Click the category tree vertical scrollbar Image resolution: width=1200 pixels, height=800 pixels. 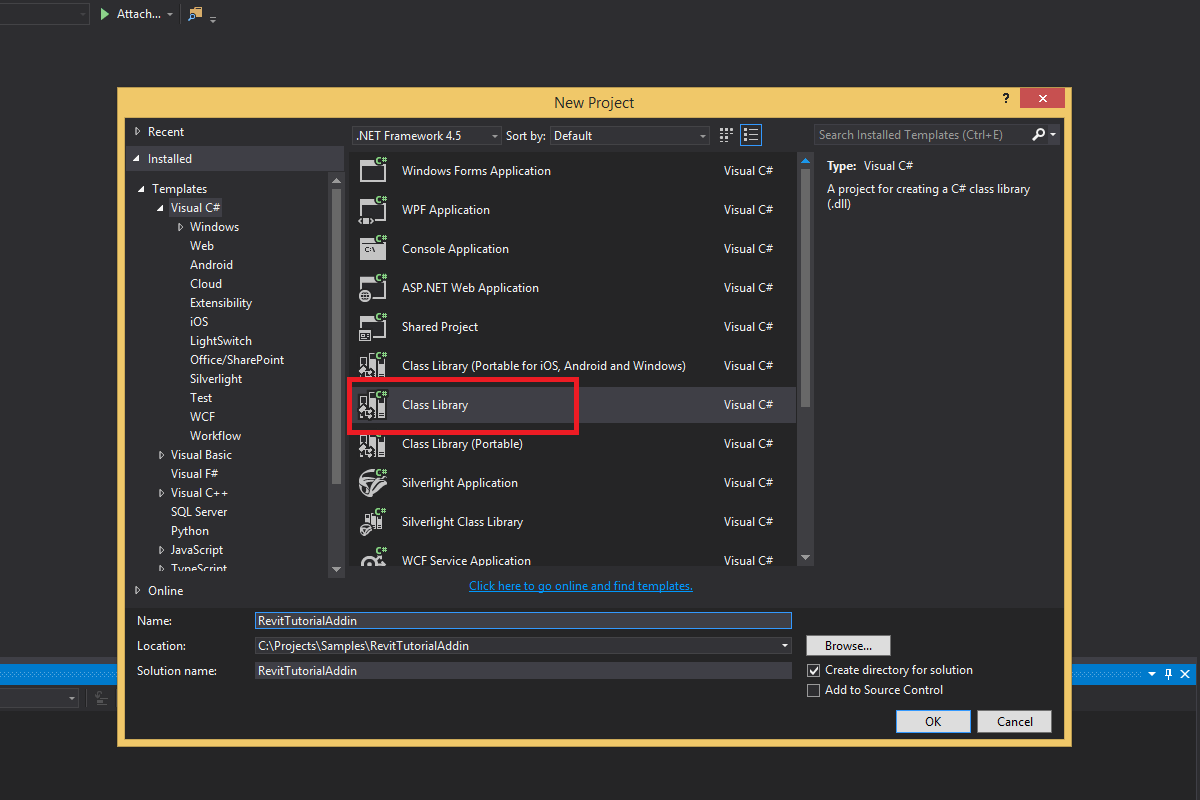click(336, 336)
